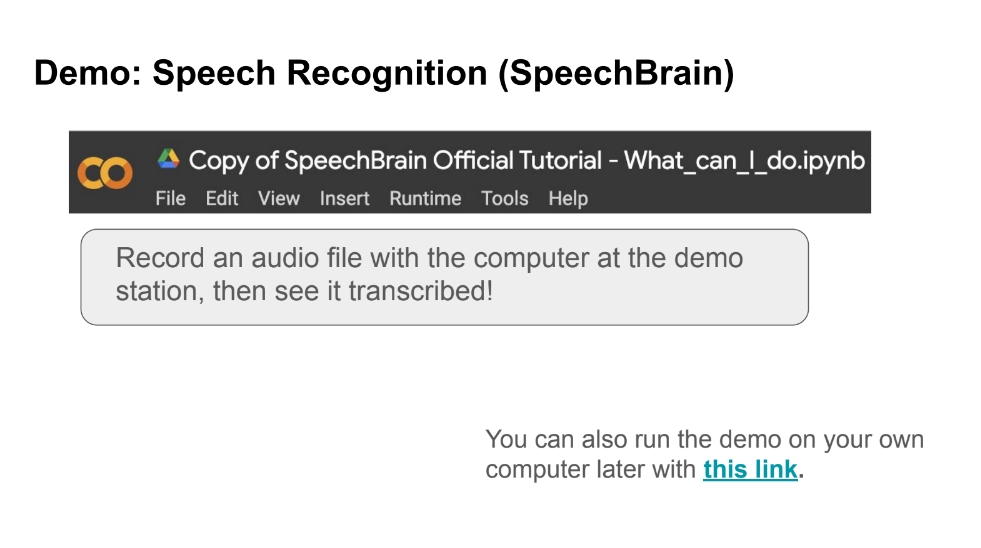This screenshot has width=981, height=548.
Task: Click the Colab CO logo
Action: click(x=104, y=173)
